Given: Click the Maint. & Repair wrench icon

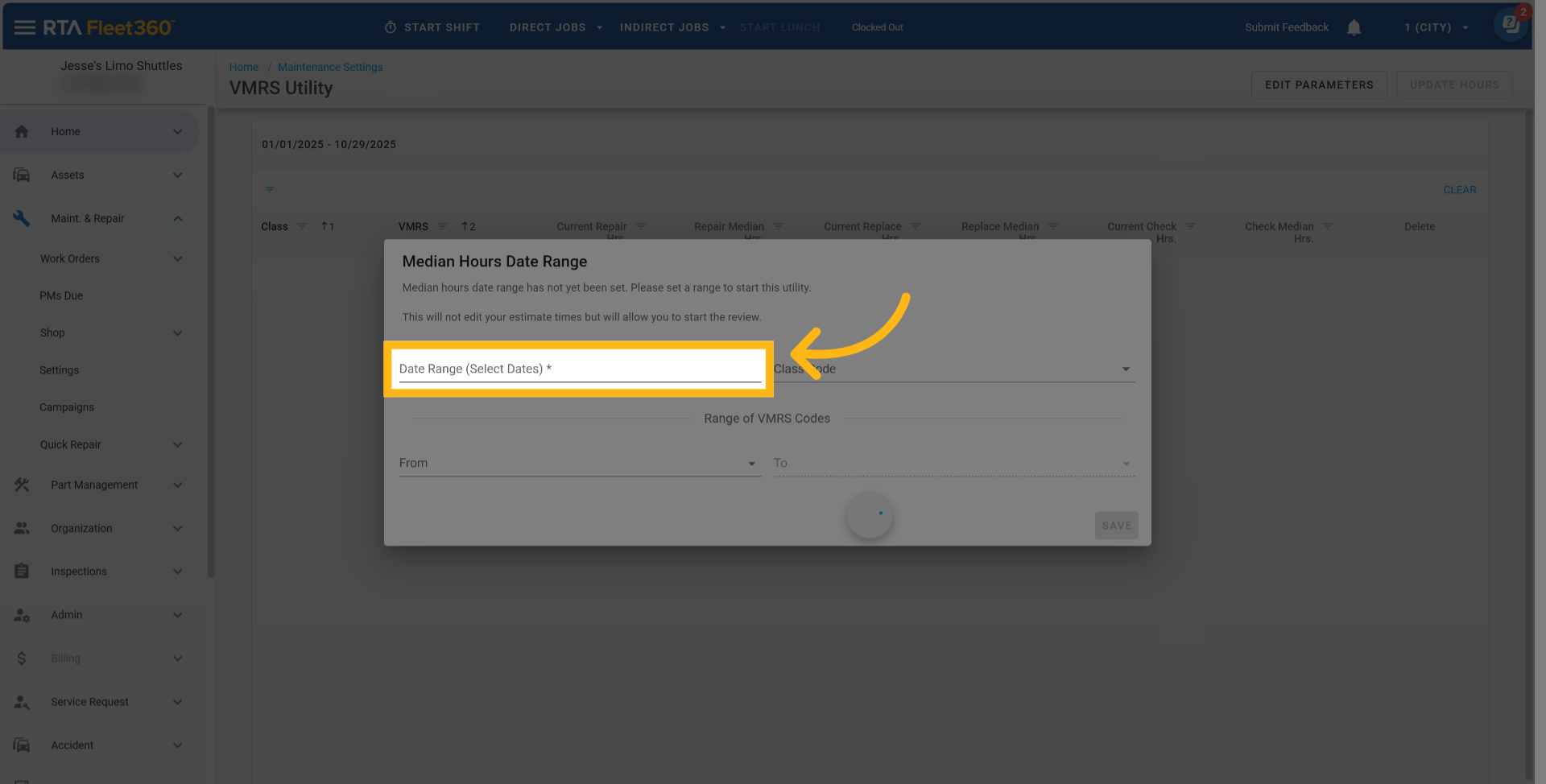Looking at the screenshot, I should (x=22, y=218).
